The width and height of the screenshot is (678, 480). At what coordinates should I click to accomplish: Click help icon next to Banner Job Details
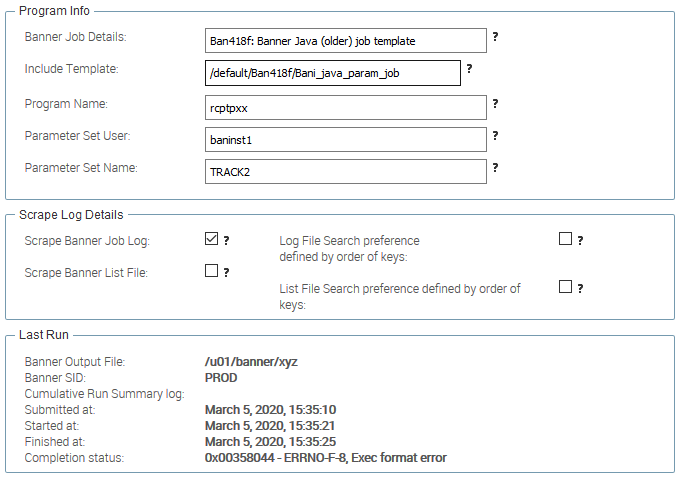[495, 37]
